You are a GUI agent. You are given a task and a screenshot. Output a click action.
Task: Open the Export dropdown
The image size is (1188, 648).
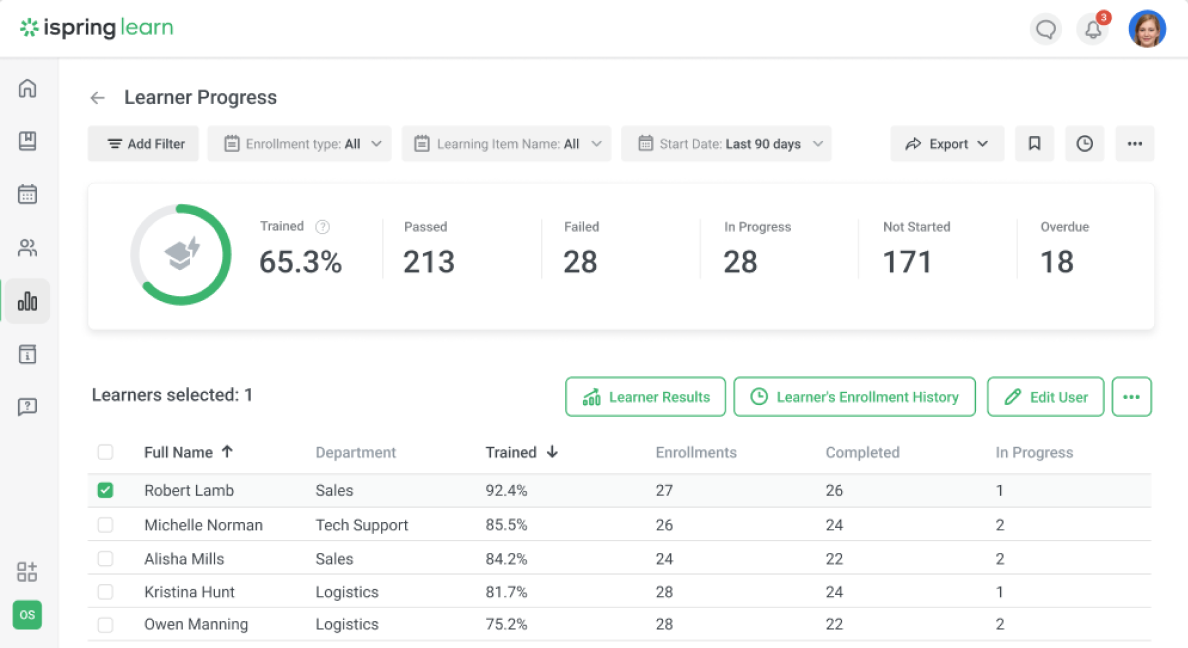point(947,144)
